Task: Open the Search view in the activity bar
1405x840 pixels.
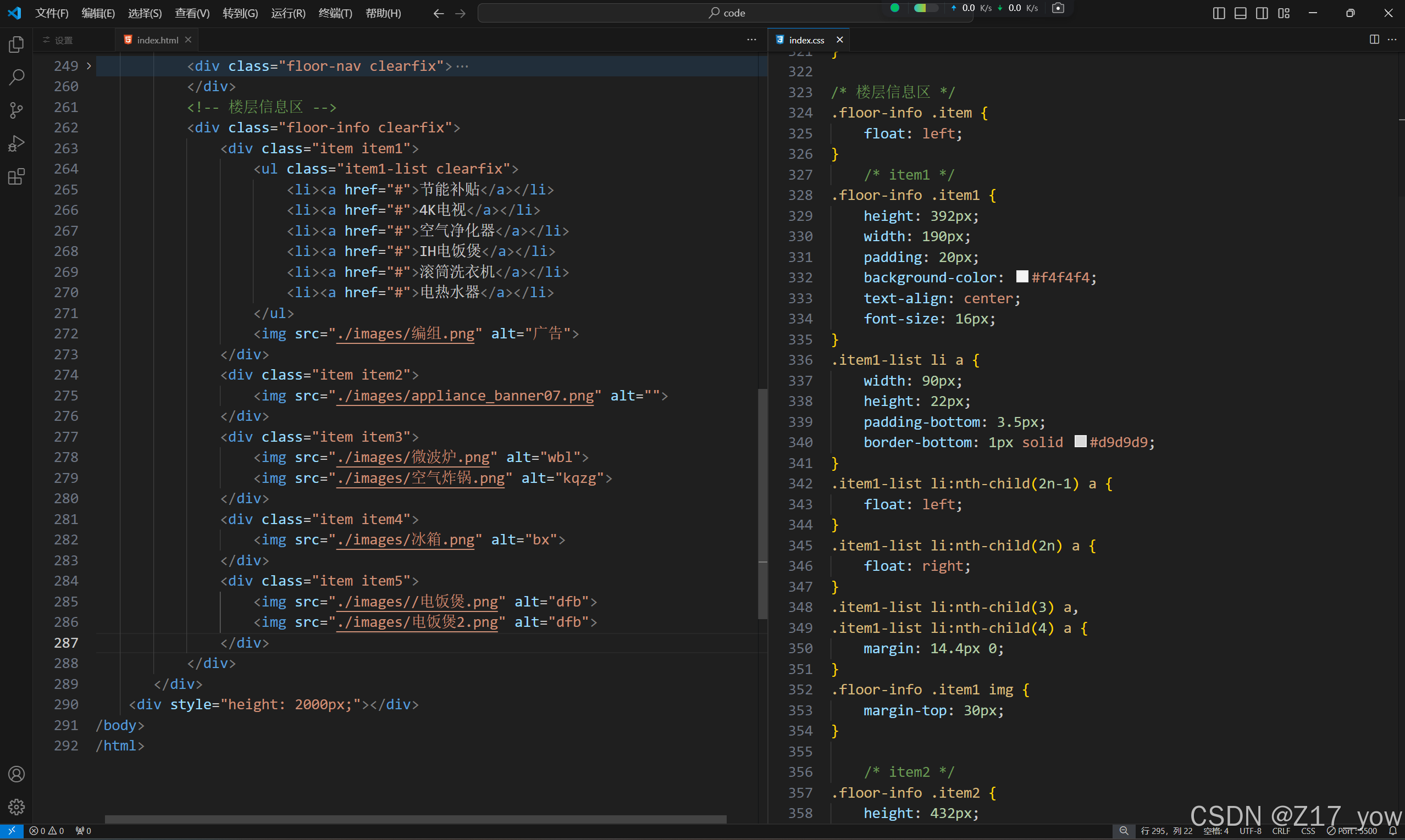Action: click(16, 77)
